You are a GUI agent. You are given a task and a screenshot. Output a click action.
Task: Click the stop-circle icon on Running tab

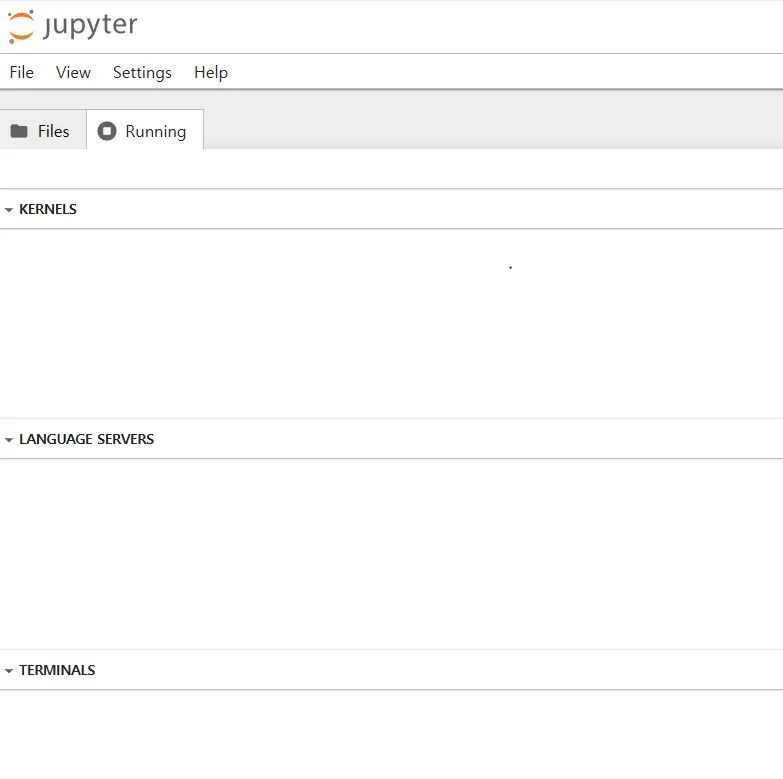coord(106,131)
